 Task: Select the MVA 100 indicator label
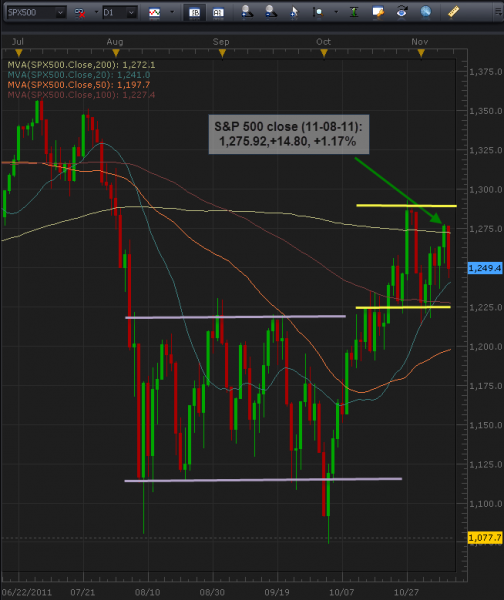[81, 95]
